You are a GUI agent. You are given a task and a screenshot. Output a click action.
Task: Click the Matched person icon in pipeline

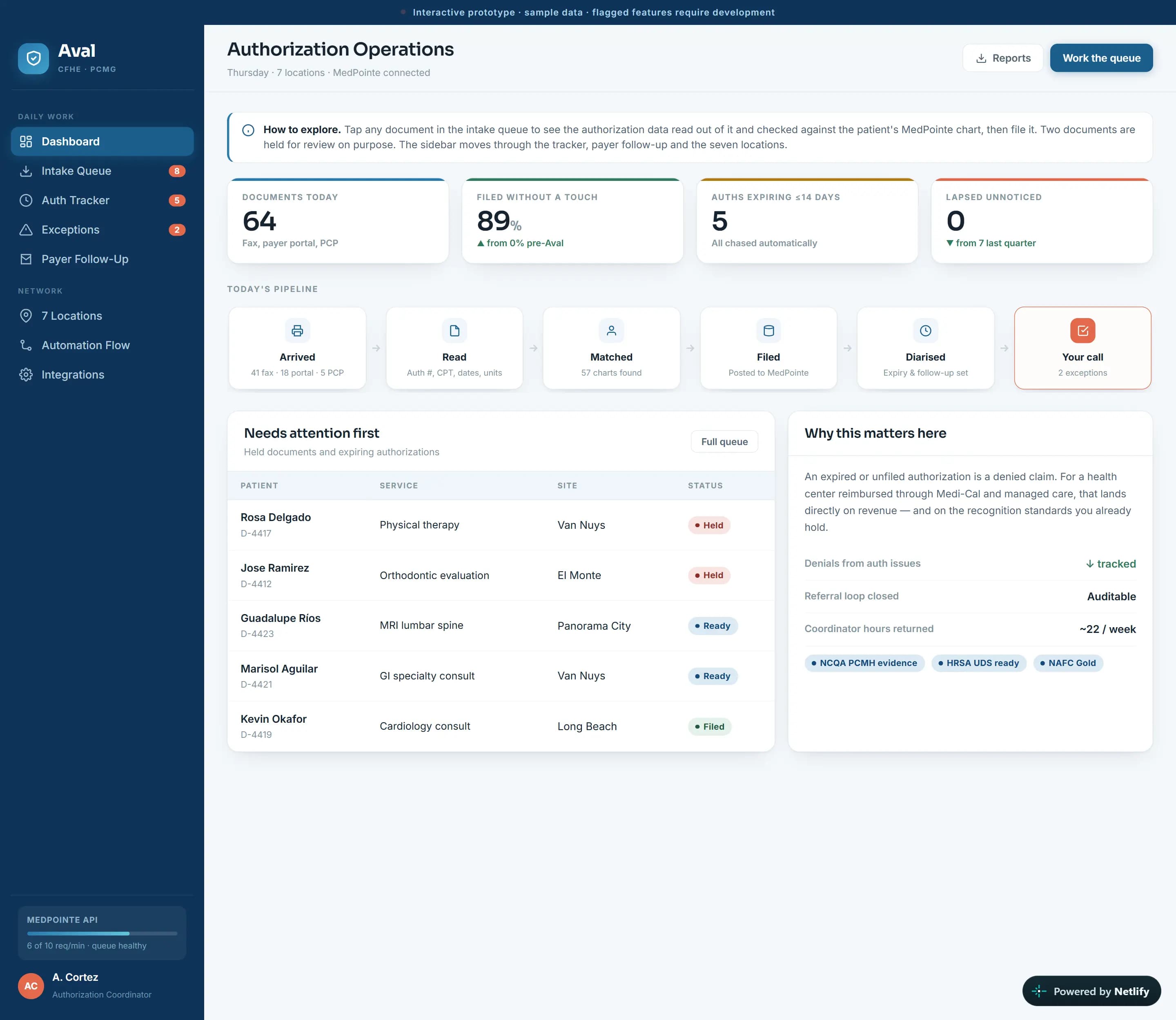point(611,331)
